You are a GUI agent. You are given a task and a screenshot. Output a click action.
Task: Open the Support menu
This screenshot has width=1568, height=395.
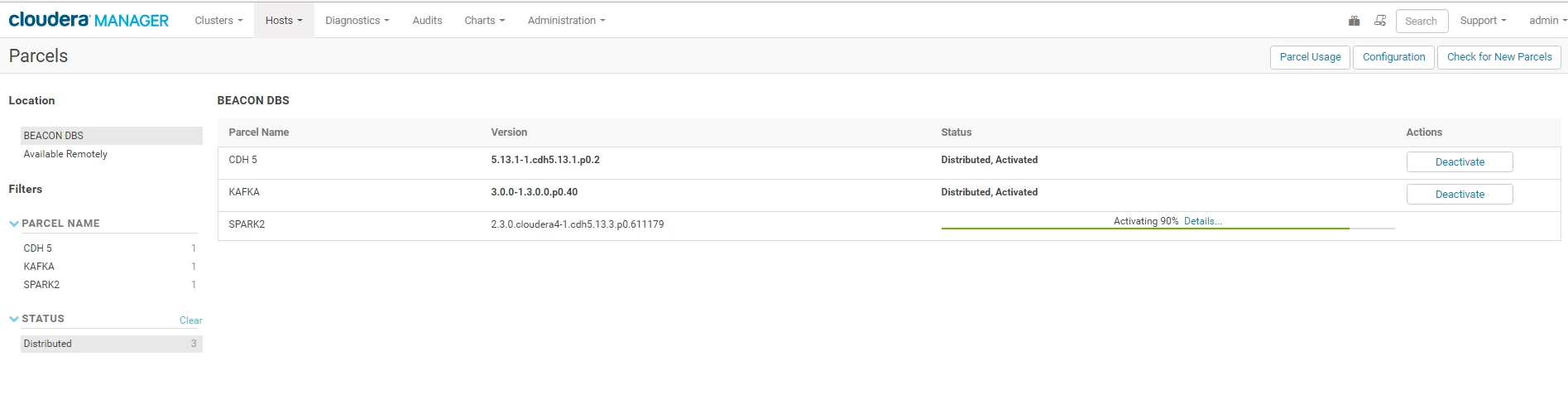[x=1483, y=20]
